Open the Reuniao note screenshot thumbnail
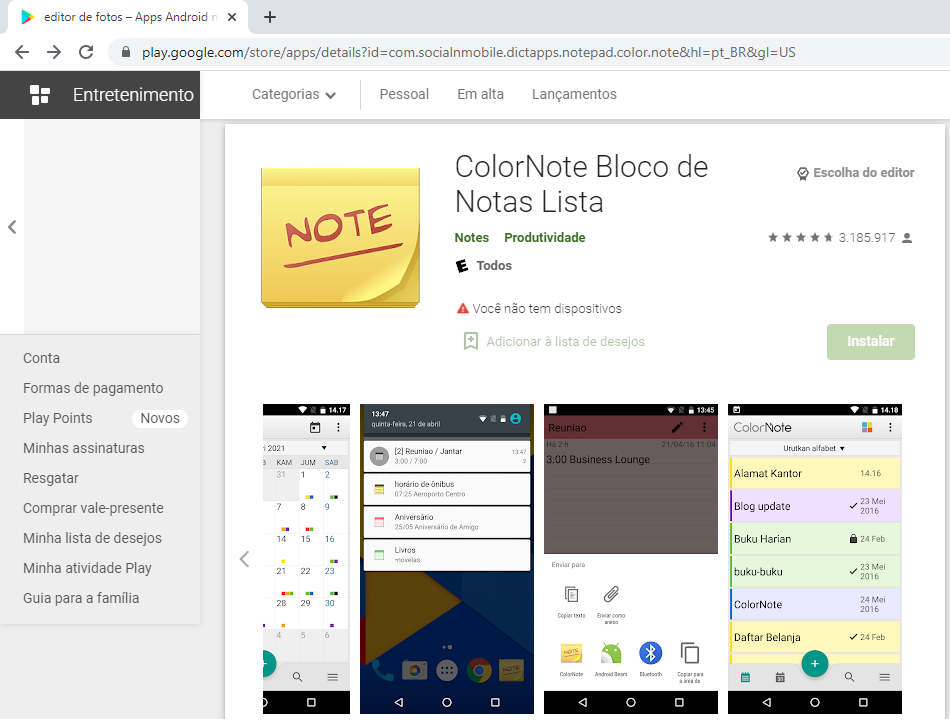This screenshot has width=950, height=723. [x=631, y=559]
